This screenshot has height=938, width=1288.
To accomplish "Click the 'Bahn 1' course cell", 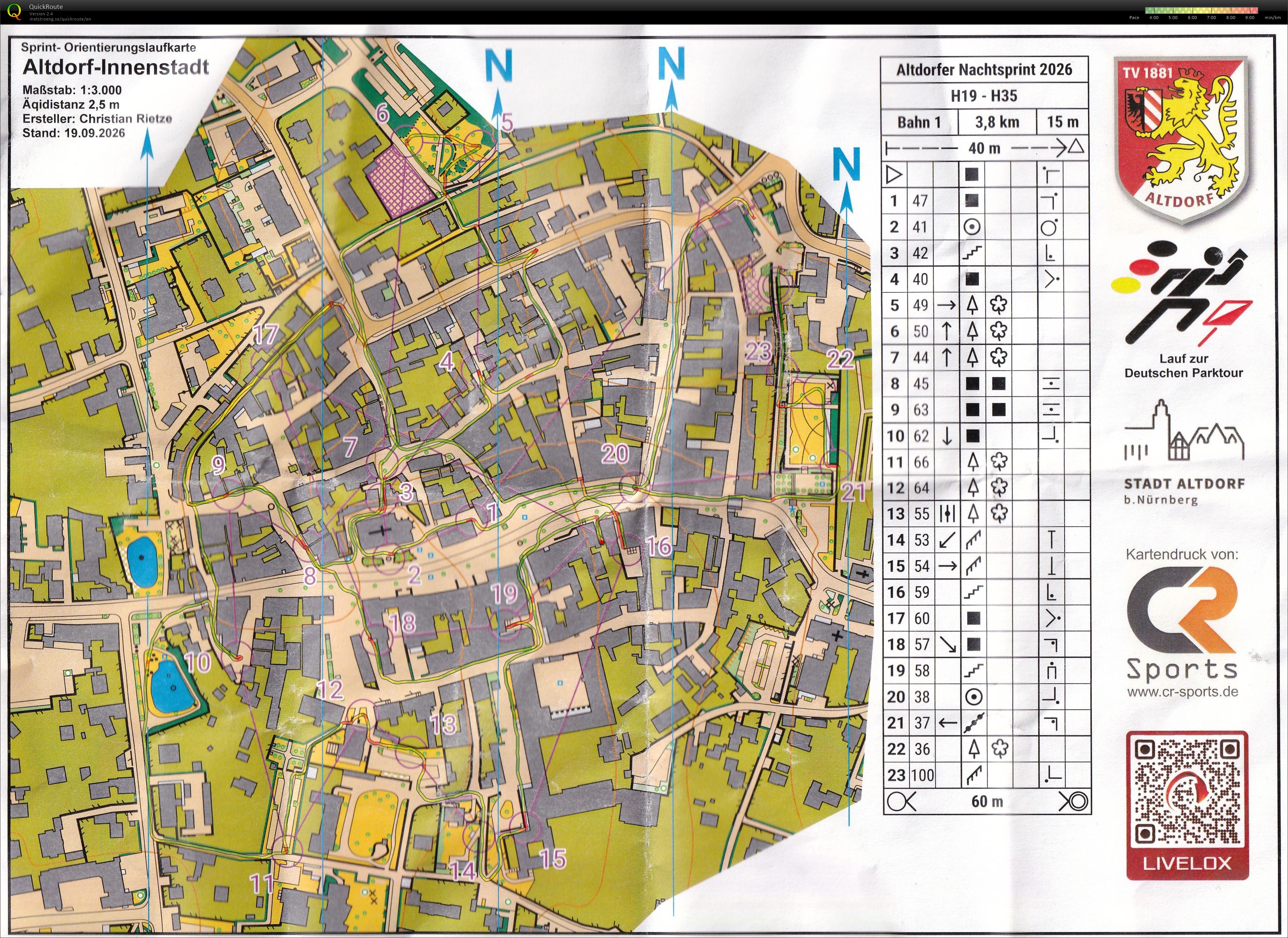I will (919, 122).
